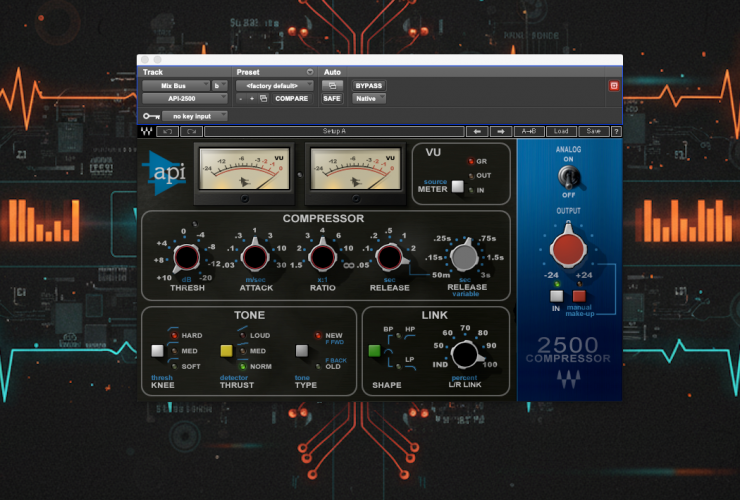The height and width of the screenshot is (500, 740).
Task: Toggle the automation SAFE button
Action: (332, 98)
